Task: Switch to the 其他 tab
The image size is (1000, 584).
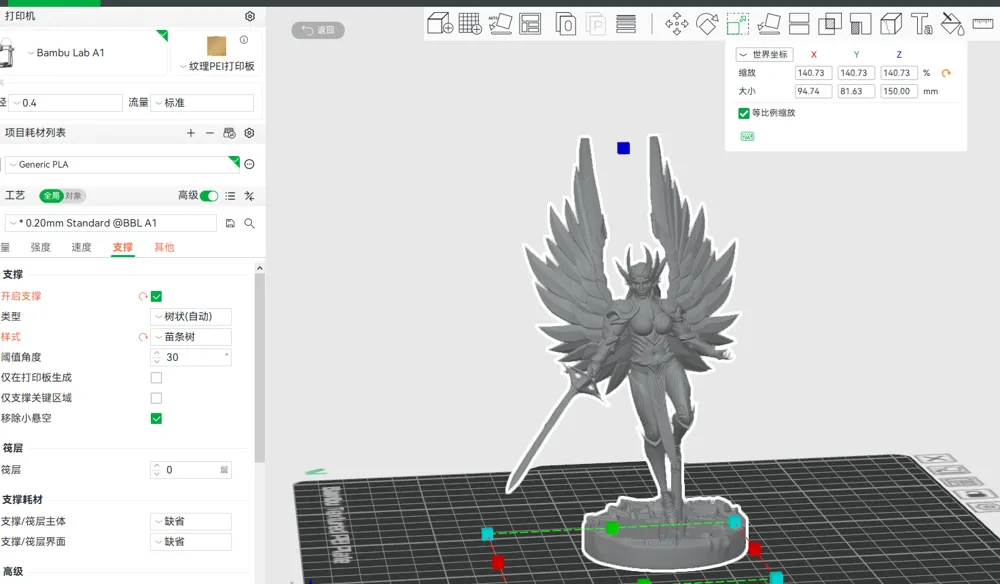Action: coord(164,247)
